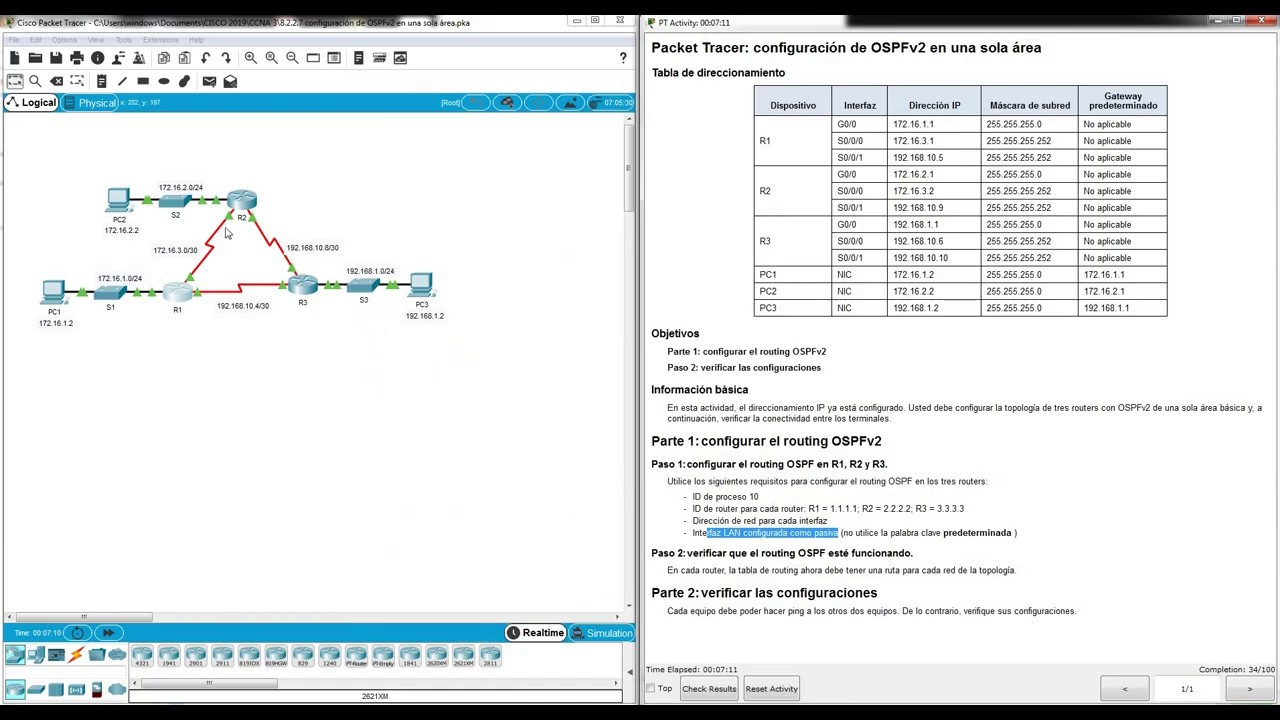
Task: Choose the Place Note tool
Action: pyautogui.click(x=101, y=81)
